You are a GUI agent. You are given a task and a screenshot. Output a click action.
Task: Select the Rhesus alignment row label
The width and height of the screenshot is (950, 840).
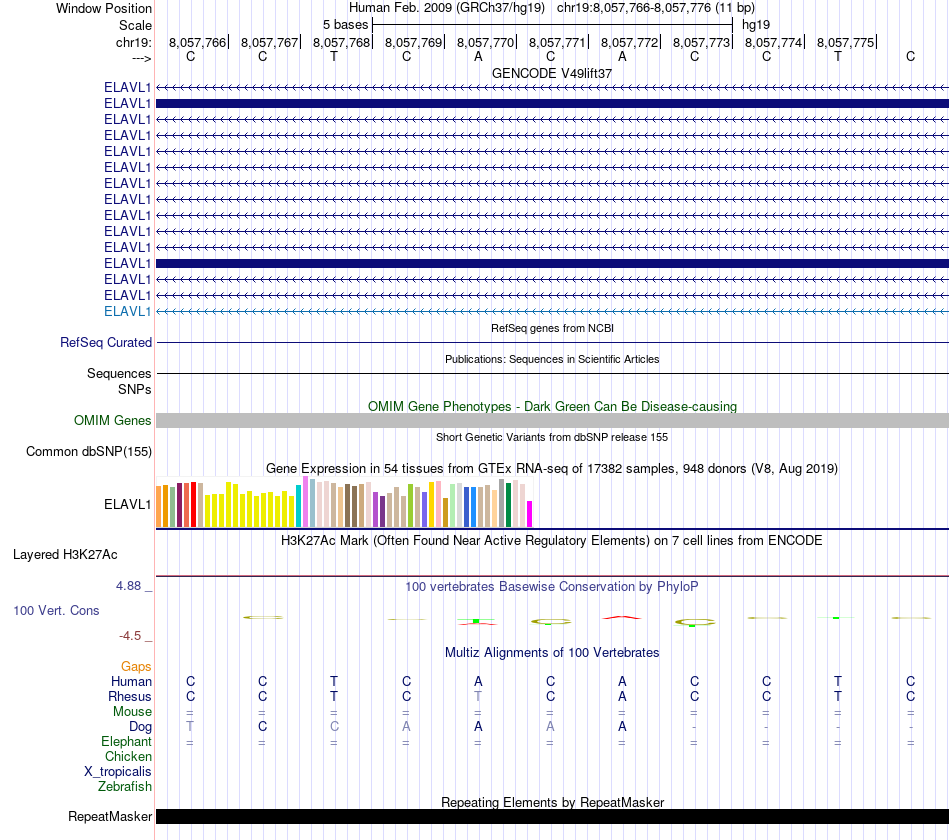click(130, 697)
